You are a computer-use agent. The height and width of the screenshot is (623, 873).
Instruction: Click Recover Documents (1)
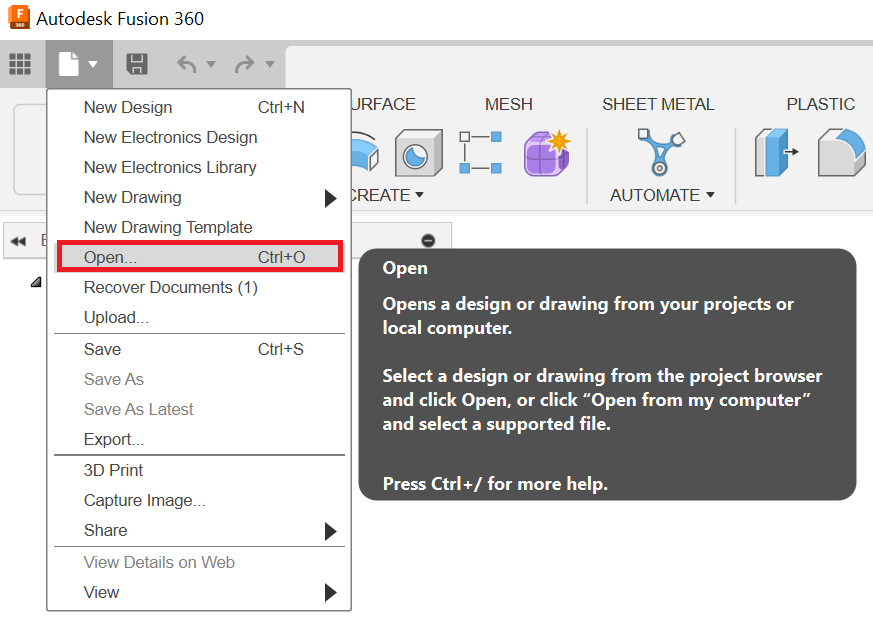click(x=170, y=287)
